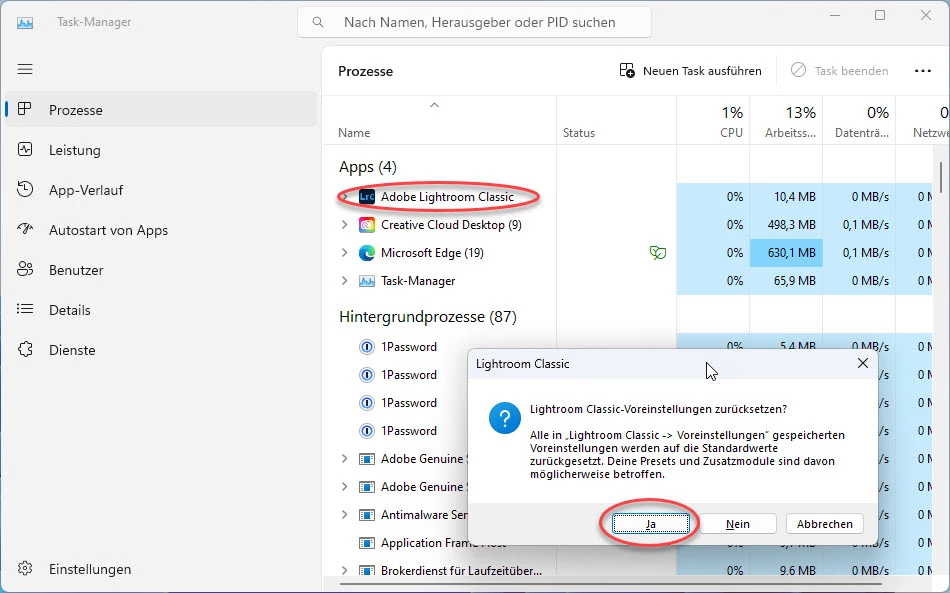Click the Apps (4) group header
This screenshot has height=593, width=950.
(367, 167)
